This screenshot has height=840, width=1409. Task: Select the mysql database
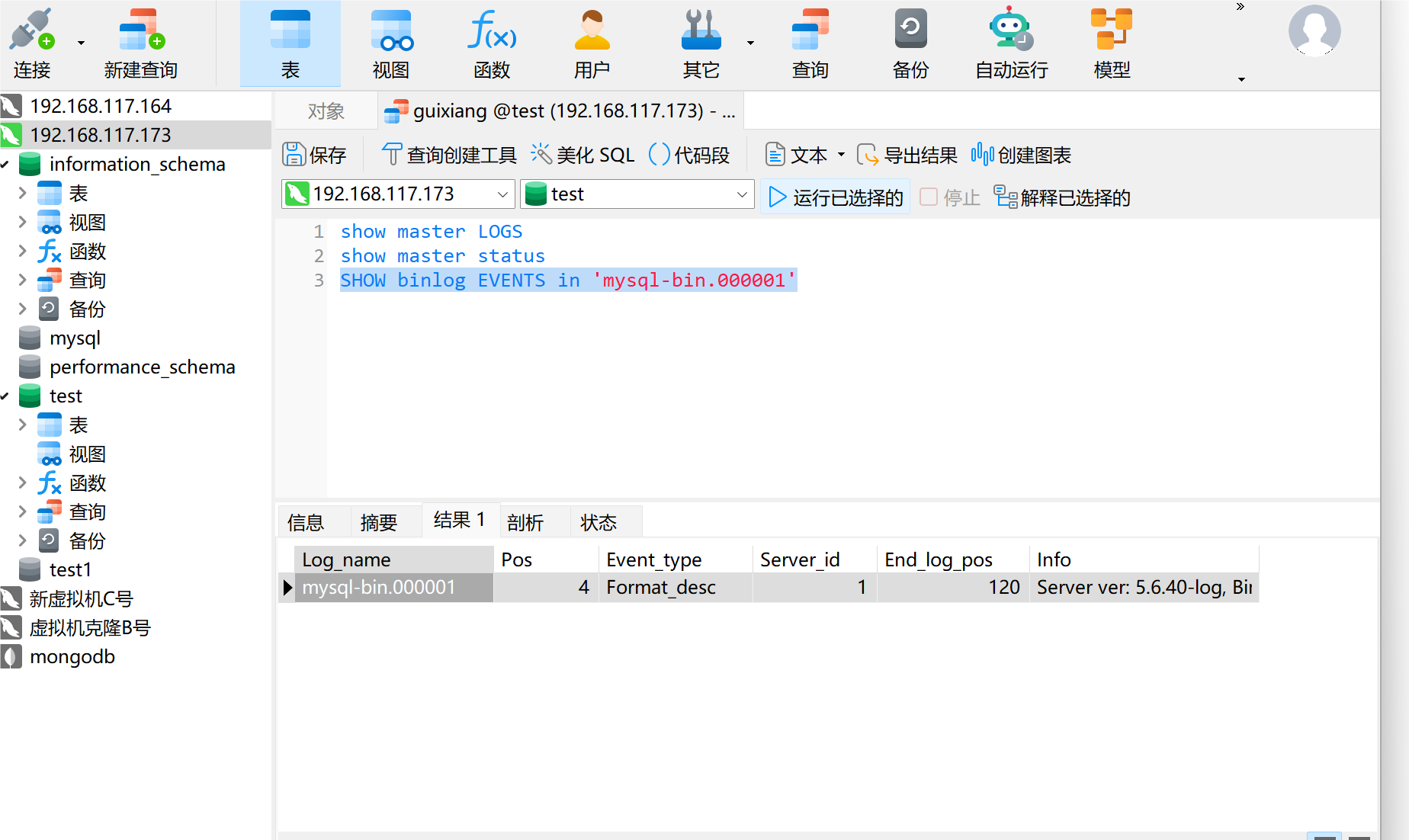click(75, 338)
